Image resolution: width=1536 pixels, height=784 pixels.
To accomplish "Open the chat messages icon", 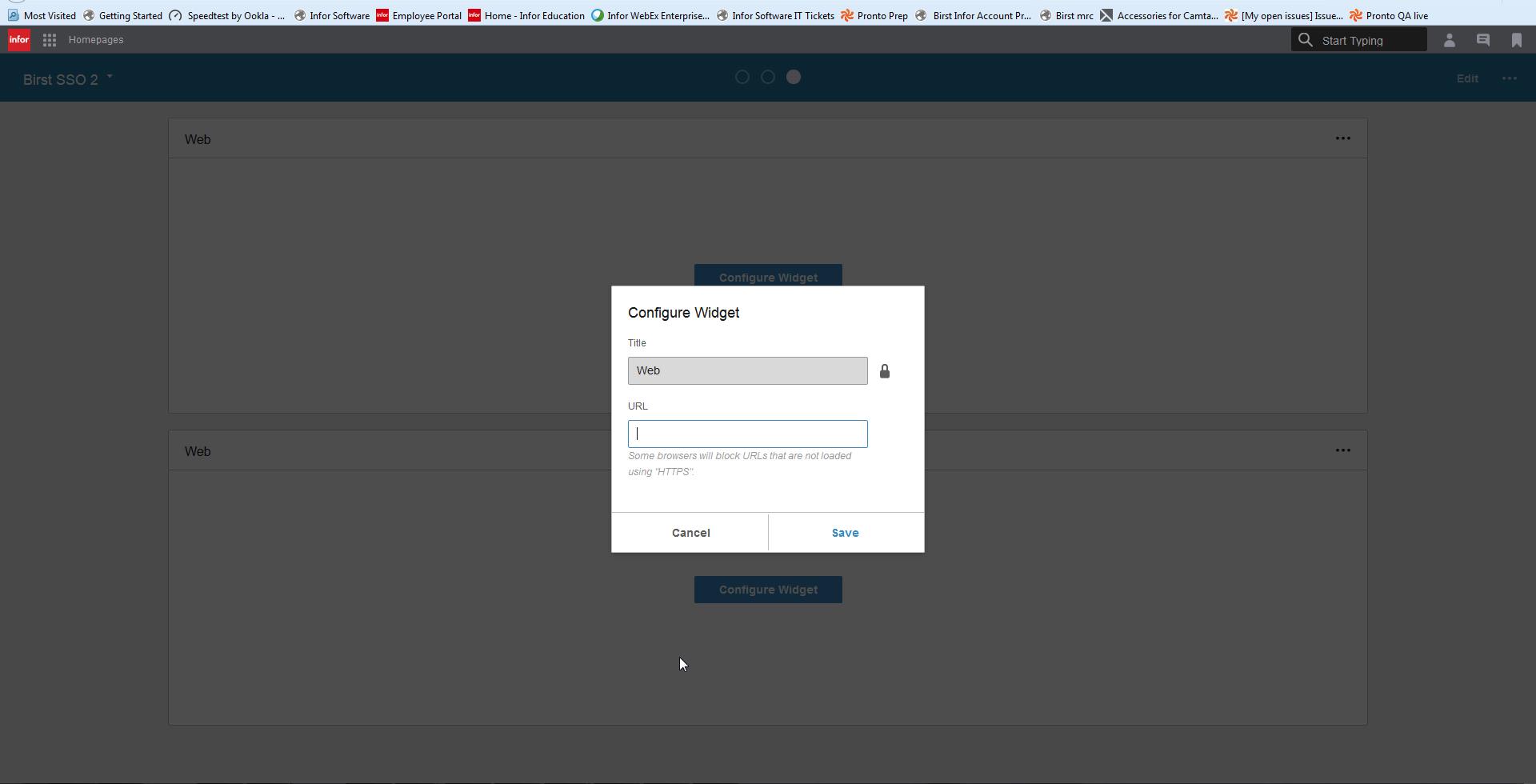I will point(1482,40).
